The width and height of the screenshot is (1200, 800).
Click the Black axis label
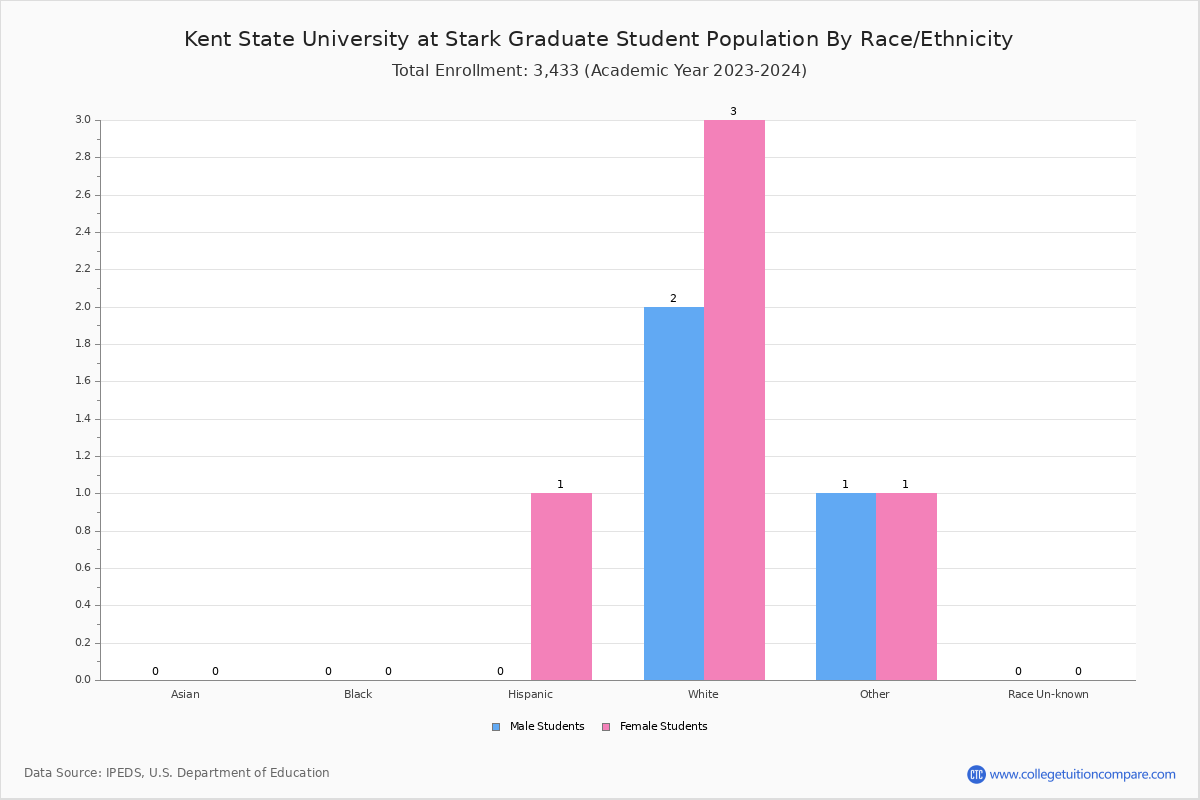pyautogui.click(x=358, y=694)
